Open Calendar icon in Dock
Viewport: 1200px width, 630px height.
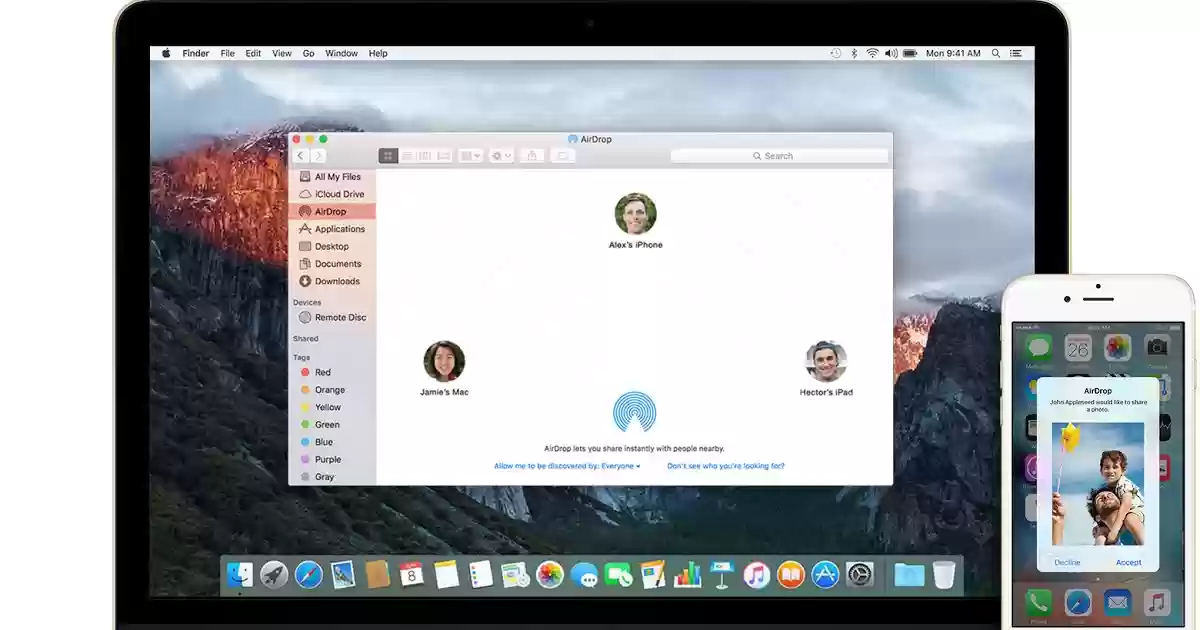pos(412,575)
